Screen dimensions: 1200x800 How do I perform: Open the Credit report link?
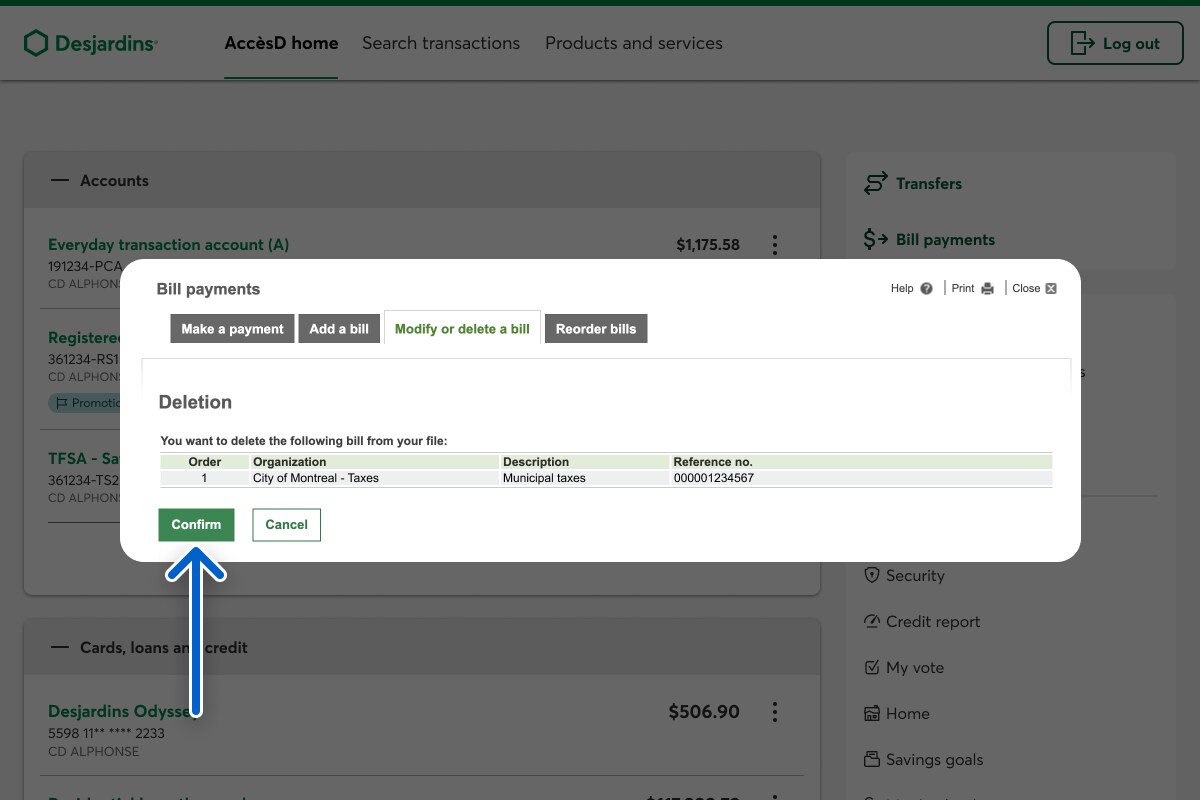tap(932, 622)
